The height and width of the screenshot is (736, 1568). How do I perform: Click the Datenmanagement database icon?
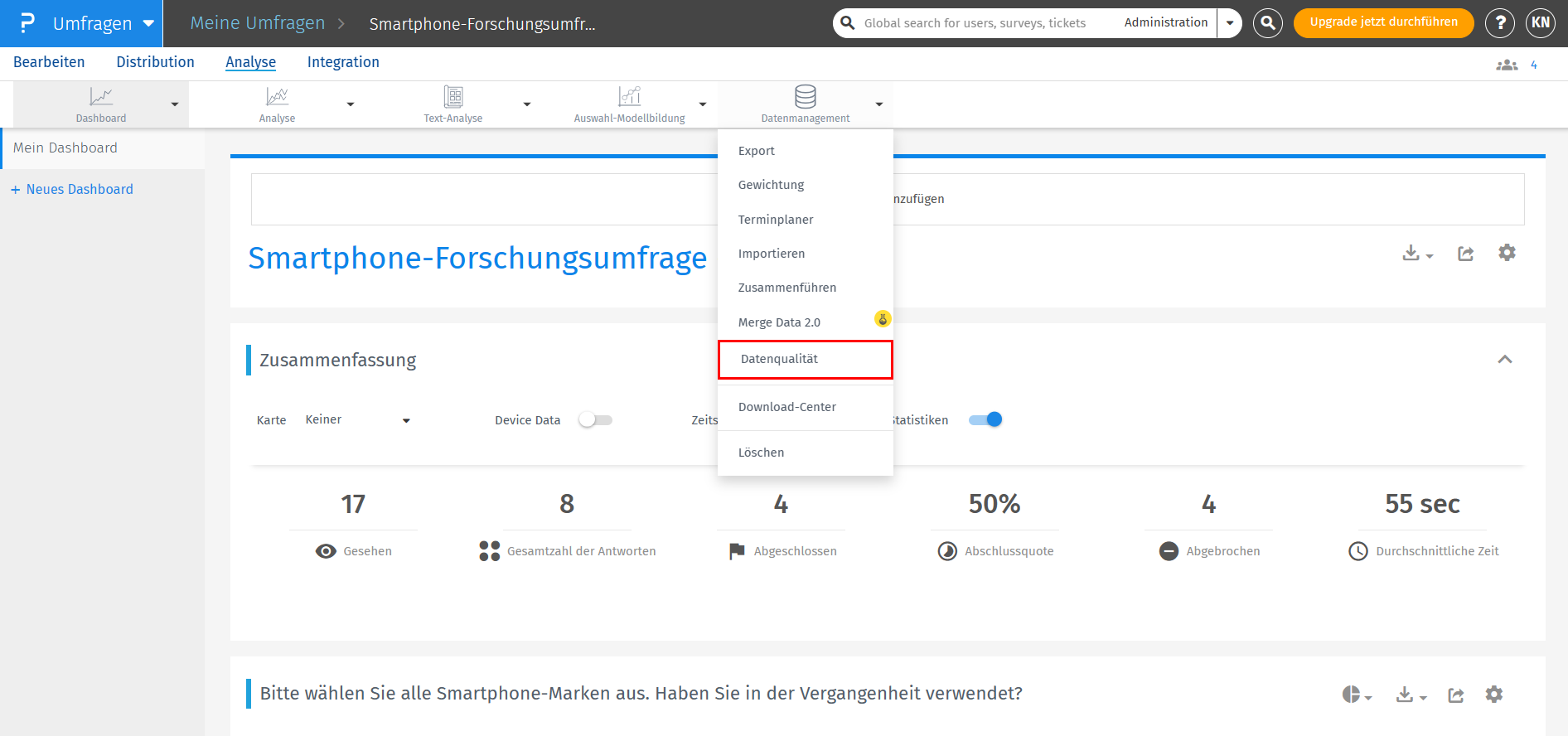[x=806, y=97]
